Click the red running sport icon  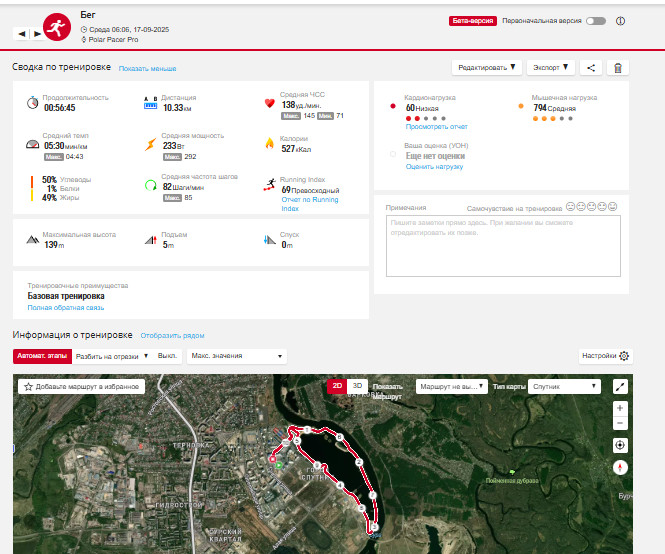[x=57, y=27]
